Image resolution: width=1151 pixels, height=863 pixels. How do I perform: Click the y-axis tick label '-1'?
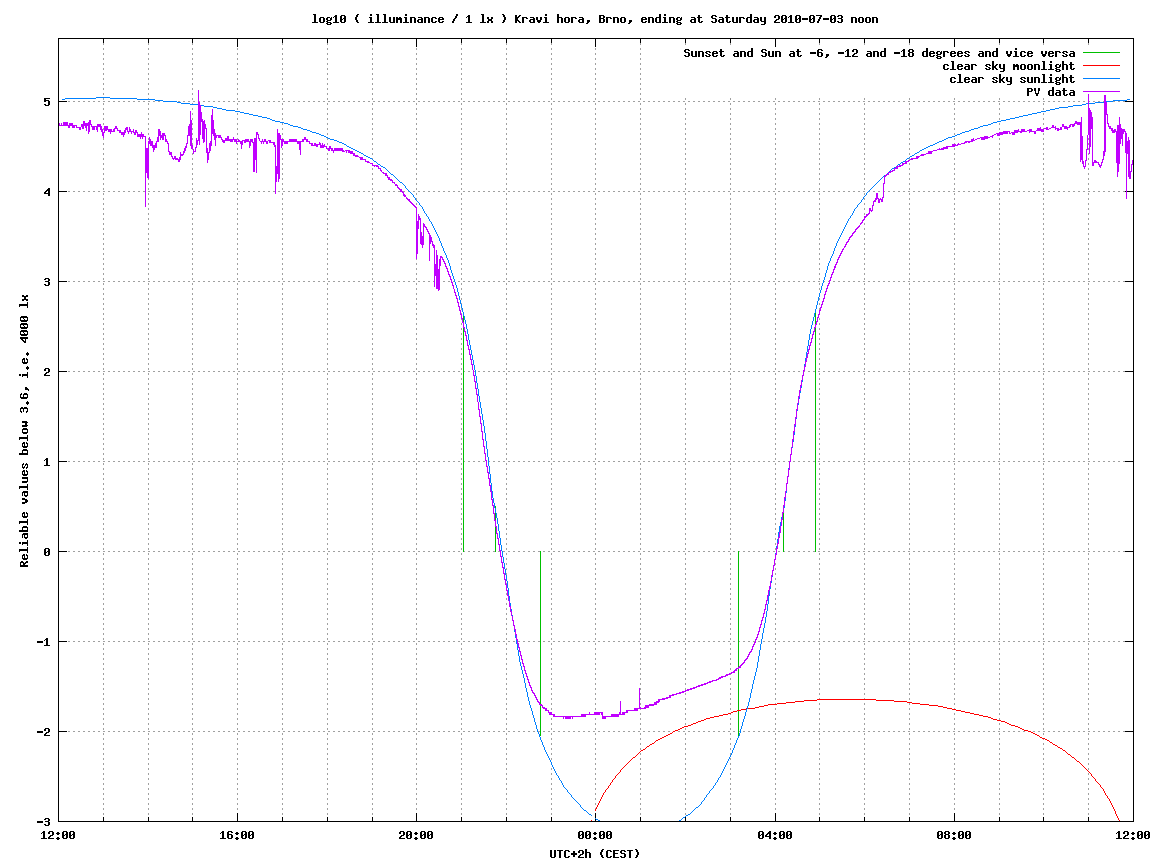(x=44, y=642)
